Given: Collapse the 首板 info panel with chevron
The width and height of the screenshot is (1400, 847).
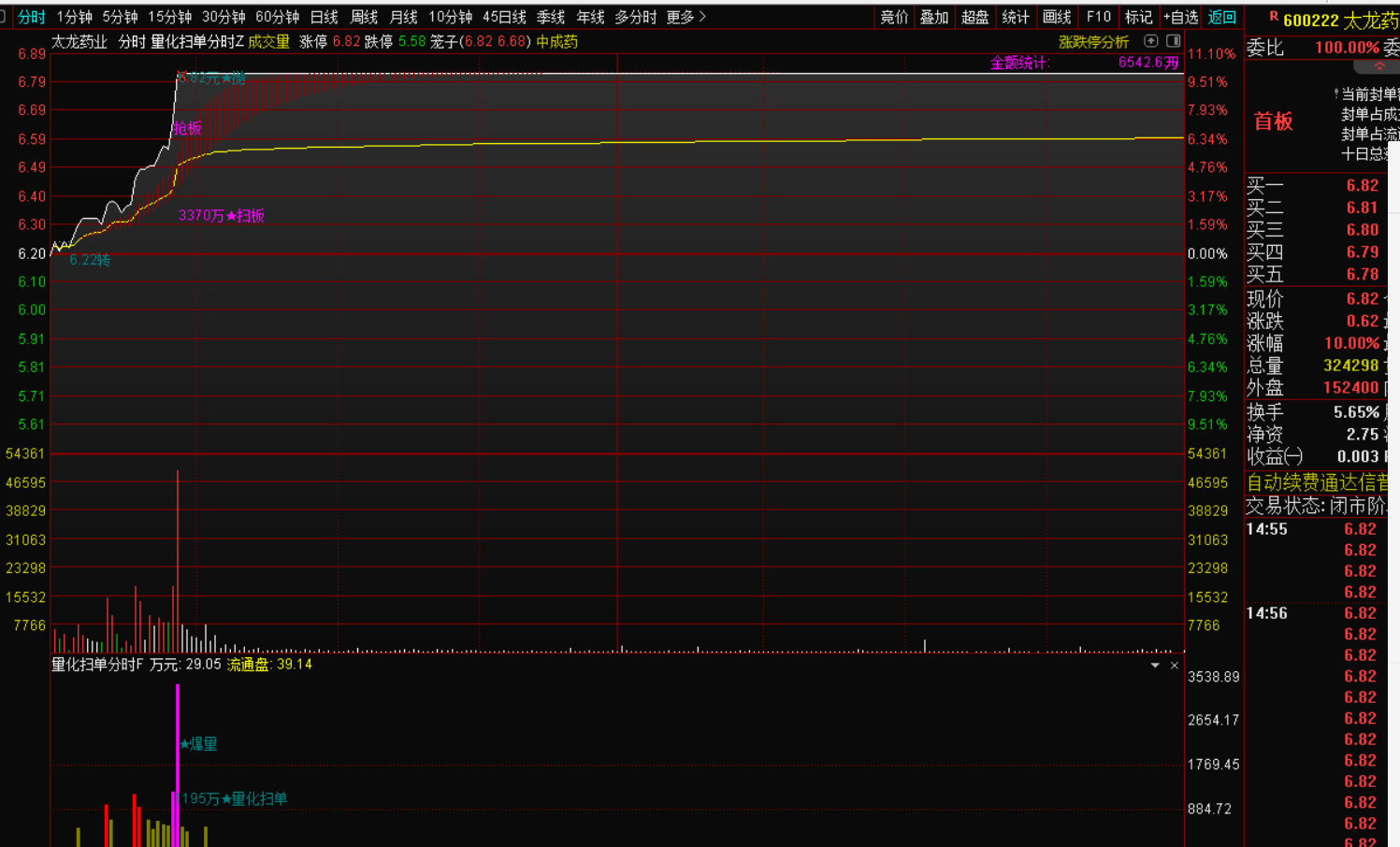Looking at the screenshot, I should (1379, 67).
